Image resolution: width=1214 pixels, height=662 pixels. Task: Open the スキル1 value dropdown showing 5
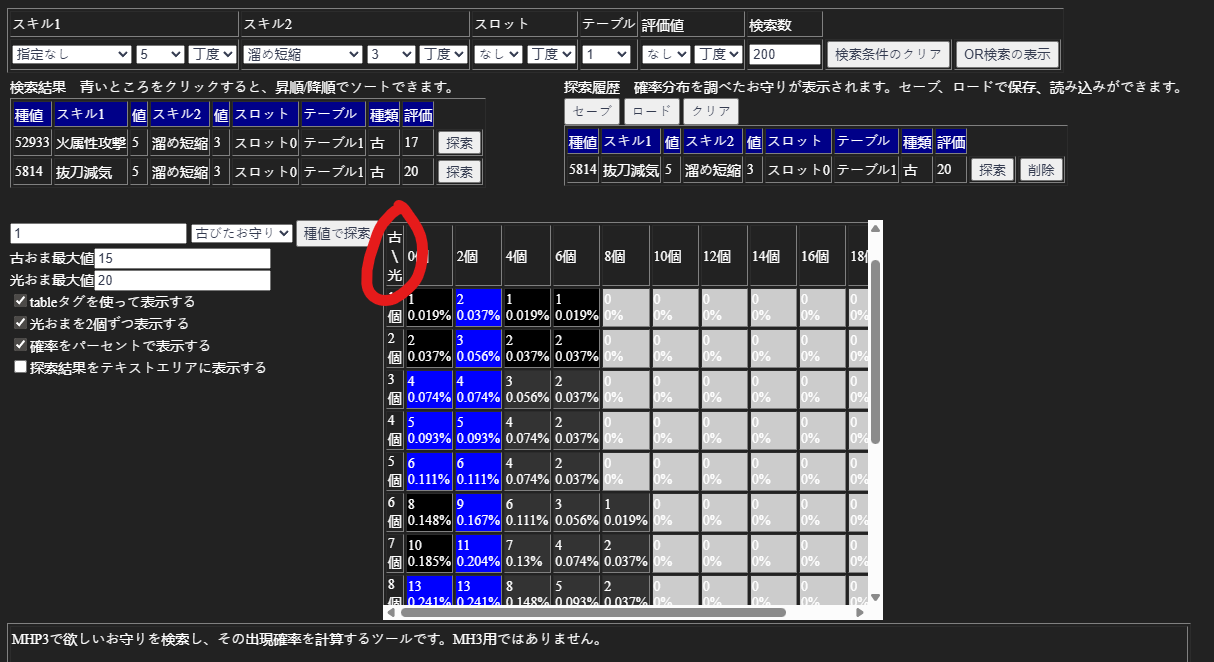(161, 54)
